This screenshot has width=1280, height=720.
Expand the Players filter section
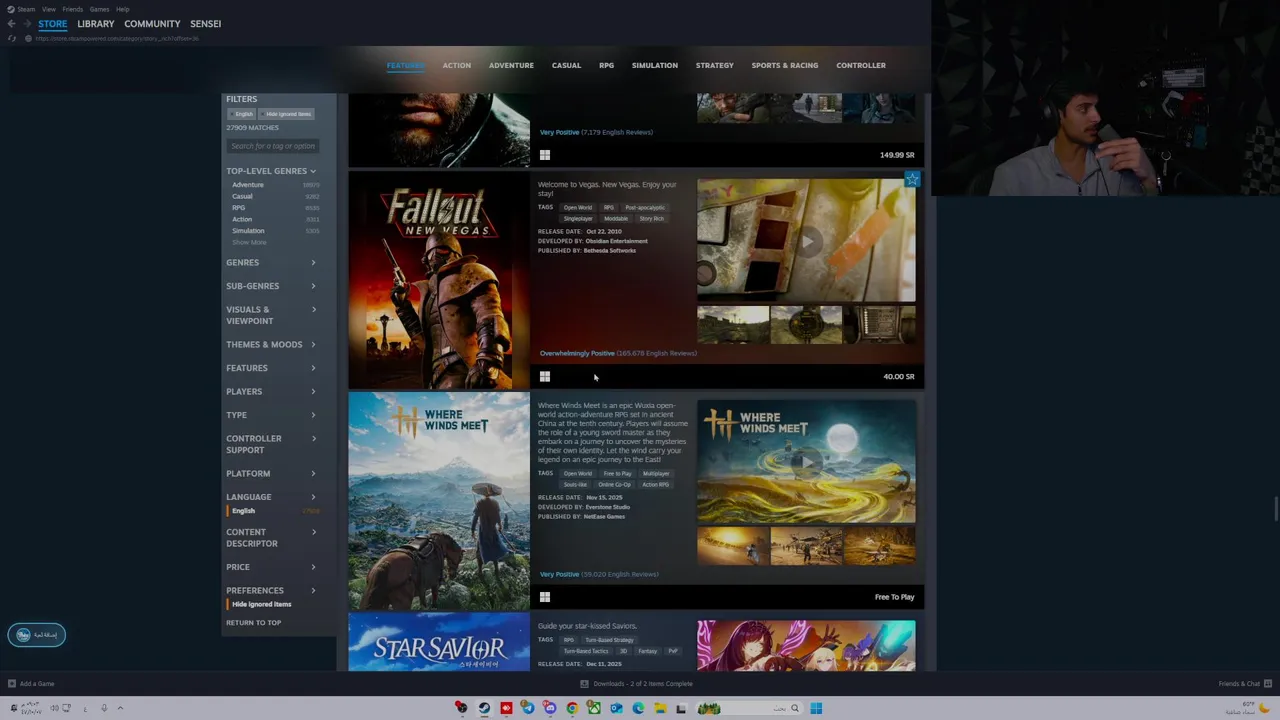point(270,391)
